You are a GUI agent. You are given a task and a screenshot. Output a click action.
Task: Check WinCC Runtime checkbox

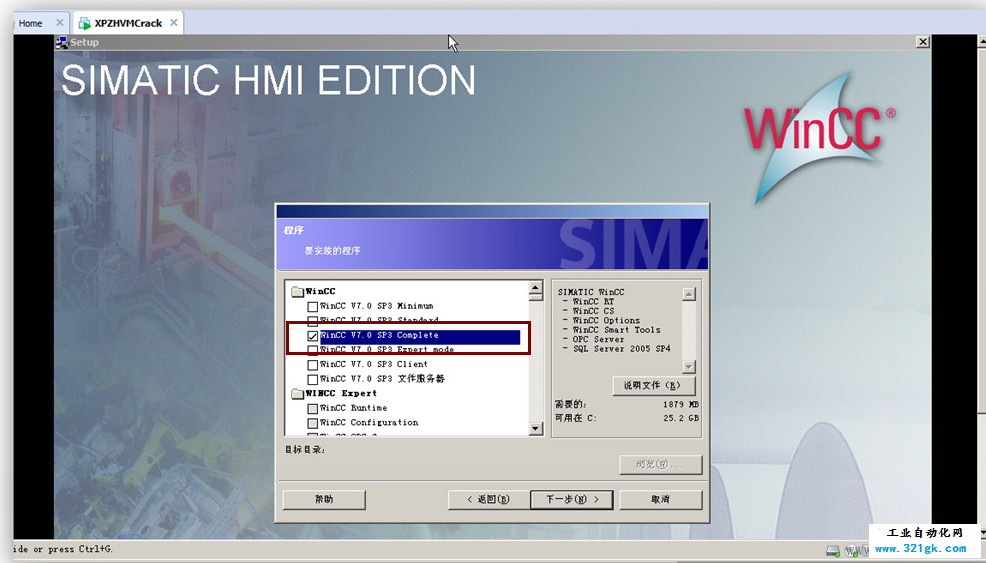313,408
